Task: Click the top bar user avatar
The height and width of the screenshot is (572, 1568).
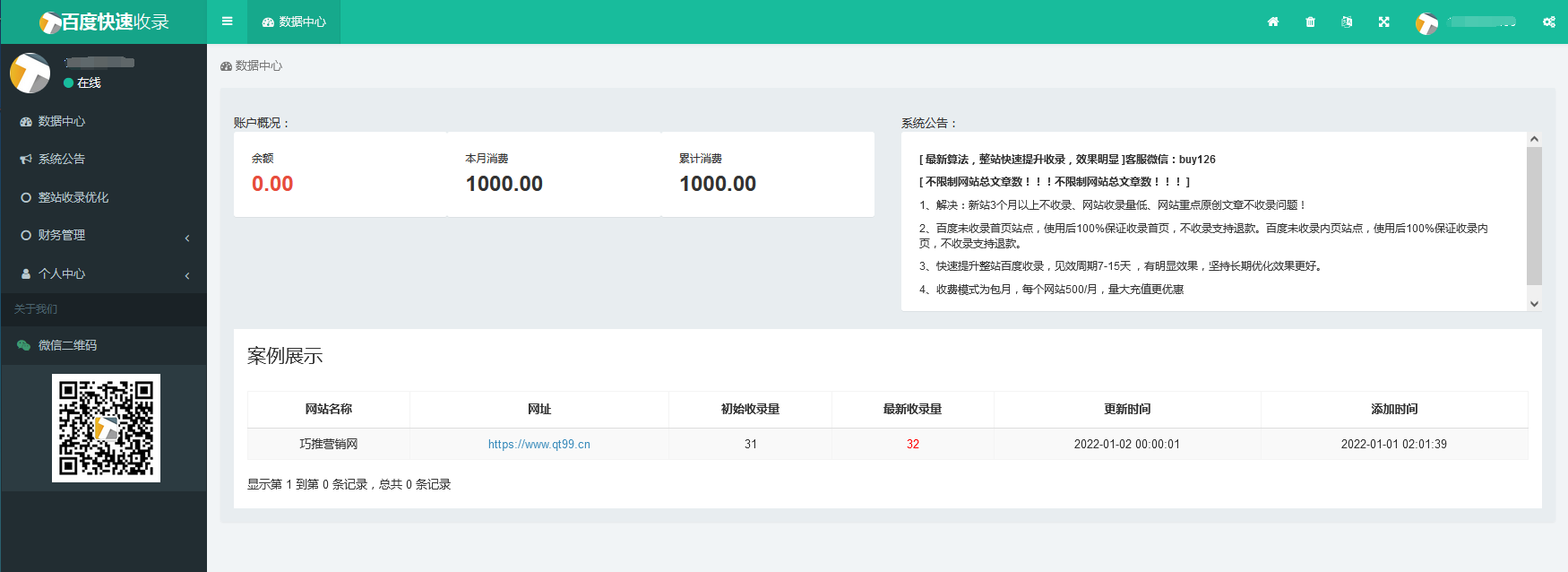Action: (1426, 22)
